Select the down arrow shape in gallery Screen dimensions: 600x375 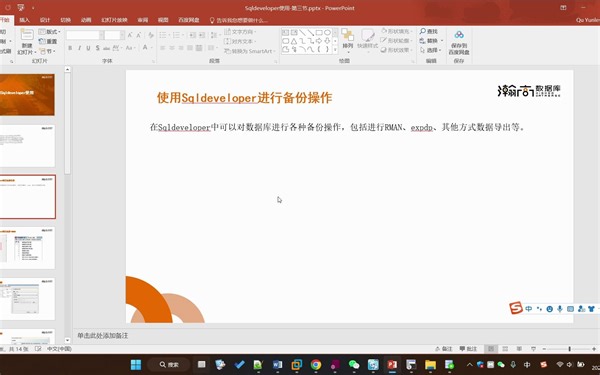pyautogui.click(x=328, y=41)
